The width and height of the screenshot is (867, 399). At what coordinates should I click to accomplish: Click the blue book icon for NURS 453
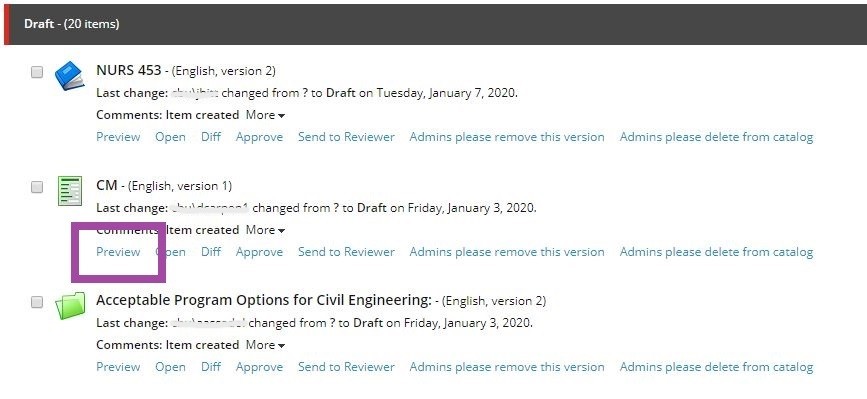point(70,76)
